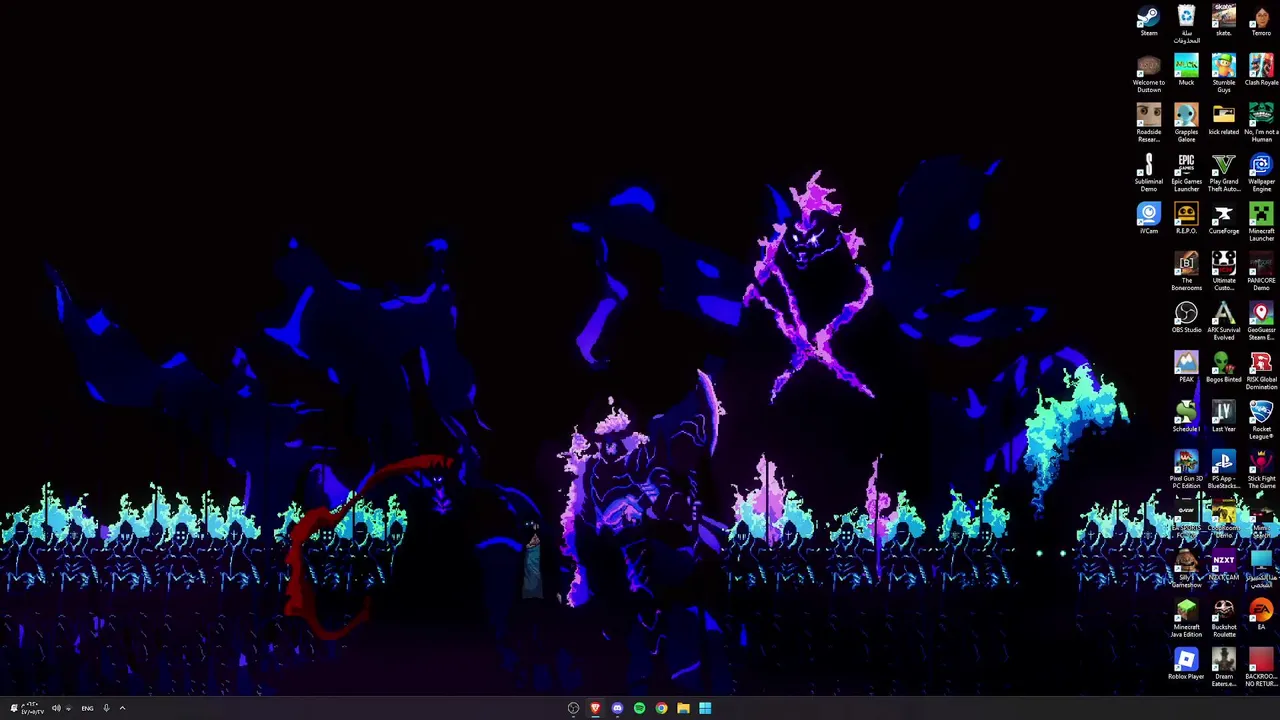Open the notification bell in taskbar
This screenshot has width=1280, height=720.
tap(13, 708)
